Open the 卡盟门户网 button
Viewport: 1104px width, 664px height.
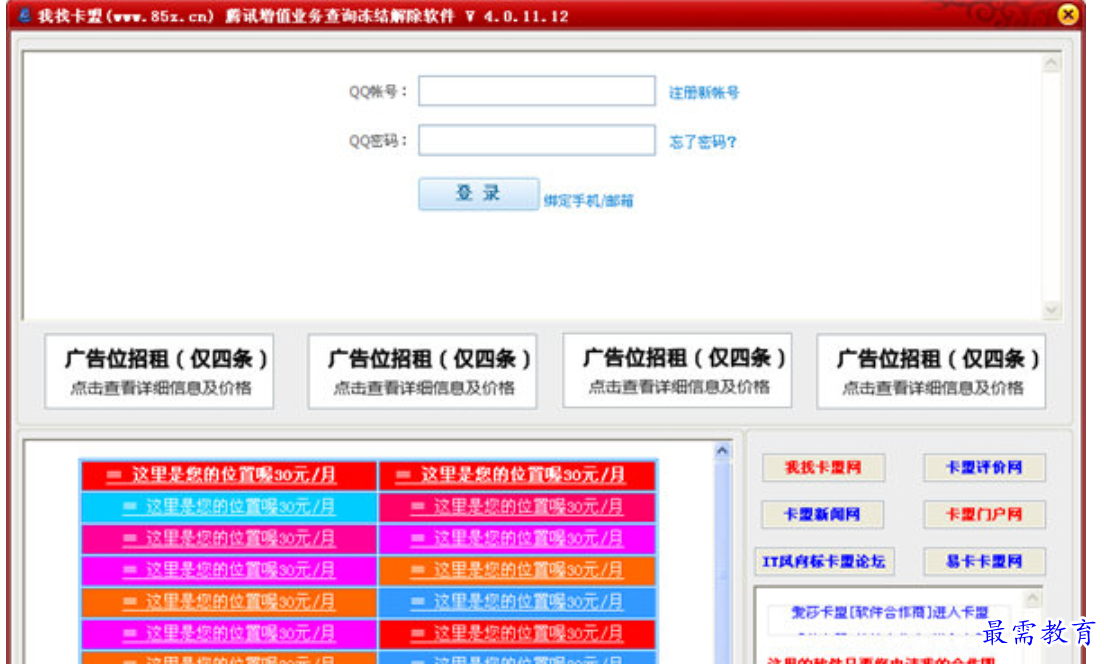tap(984, 515)
